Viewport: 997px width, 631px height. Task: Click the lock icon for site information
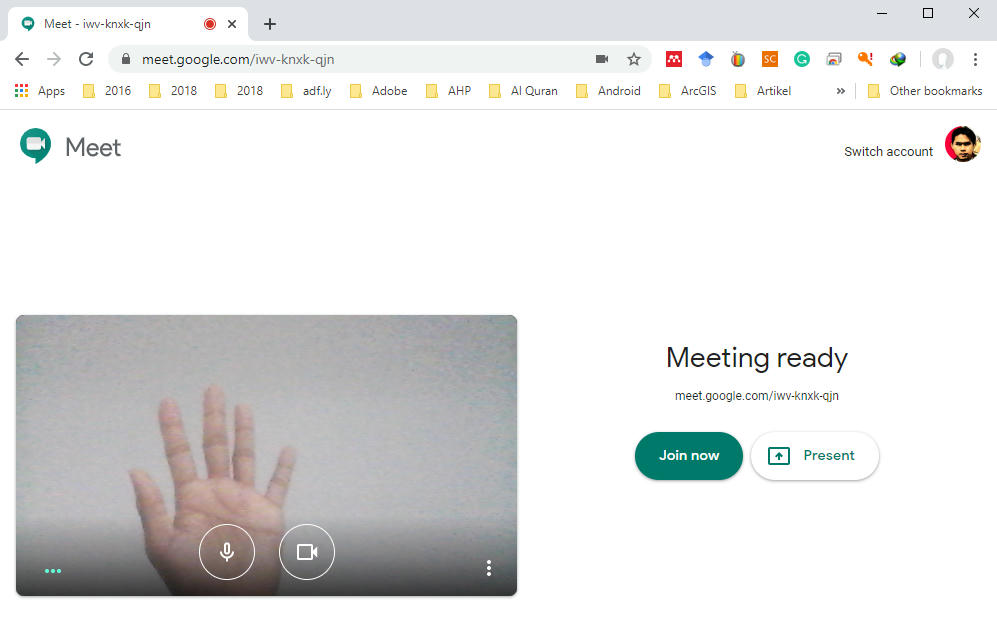pyautogui.click(x=126, y=59)
